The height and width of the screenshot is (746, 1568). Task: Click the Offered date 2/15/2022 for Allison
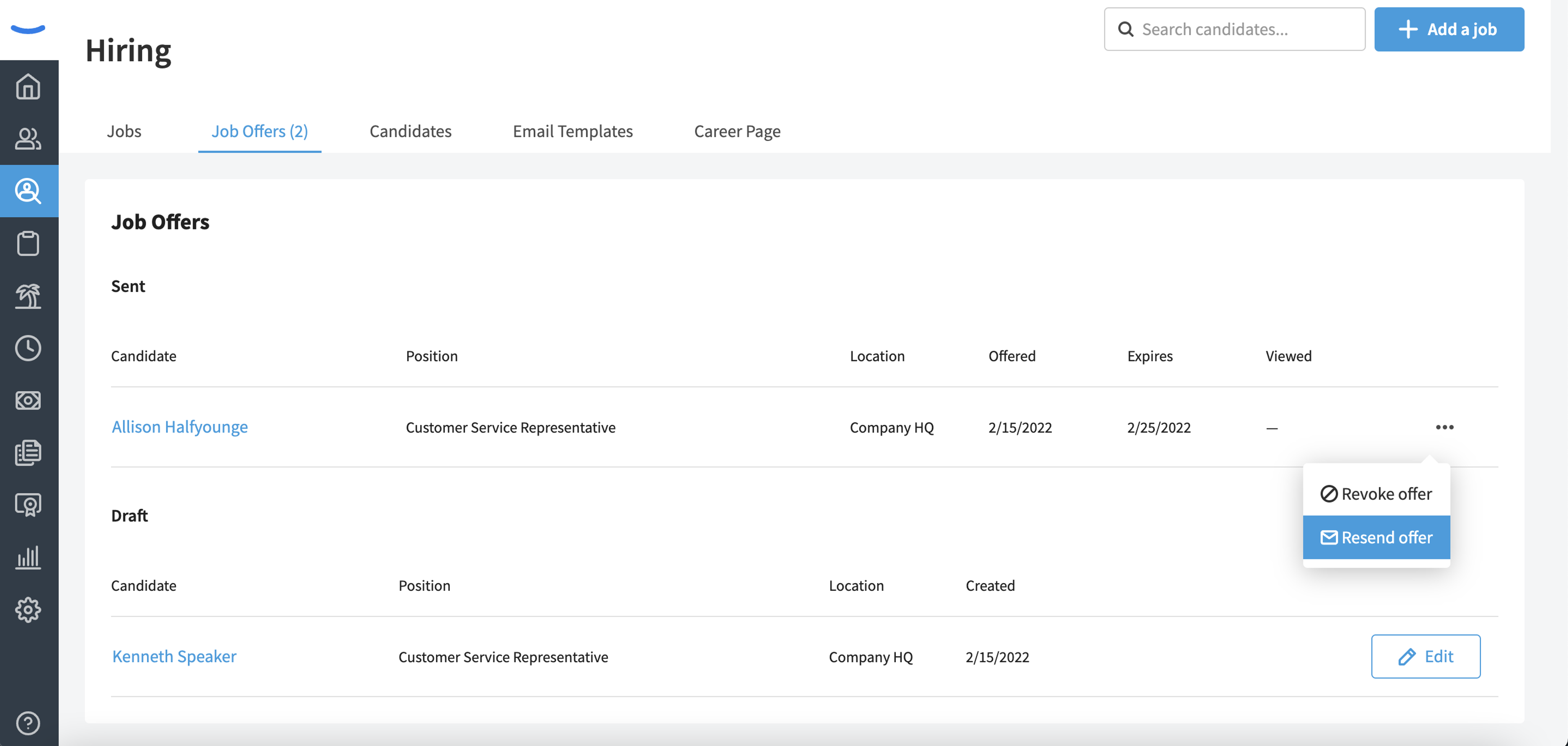tap(1020, 427)
